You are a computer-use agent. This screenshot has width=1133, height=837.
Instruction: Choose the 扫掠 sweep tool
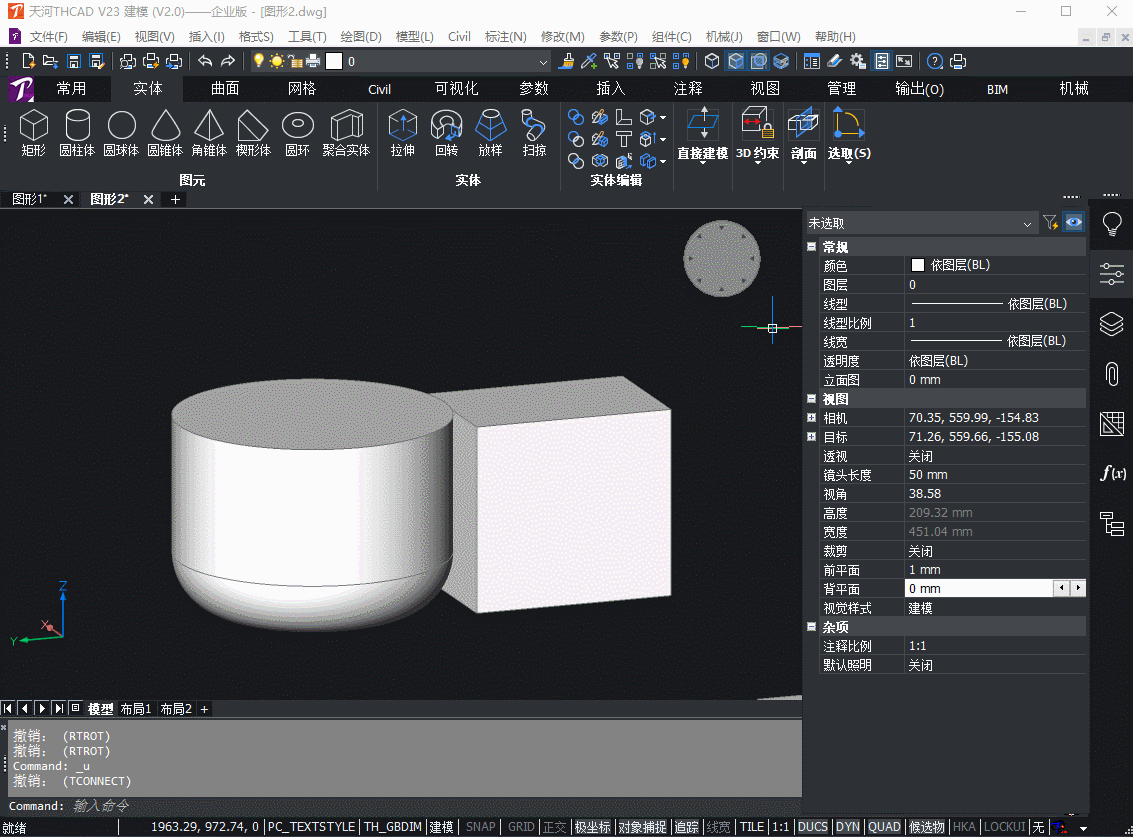click(534, 133)
